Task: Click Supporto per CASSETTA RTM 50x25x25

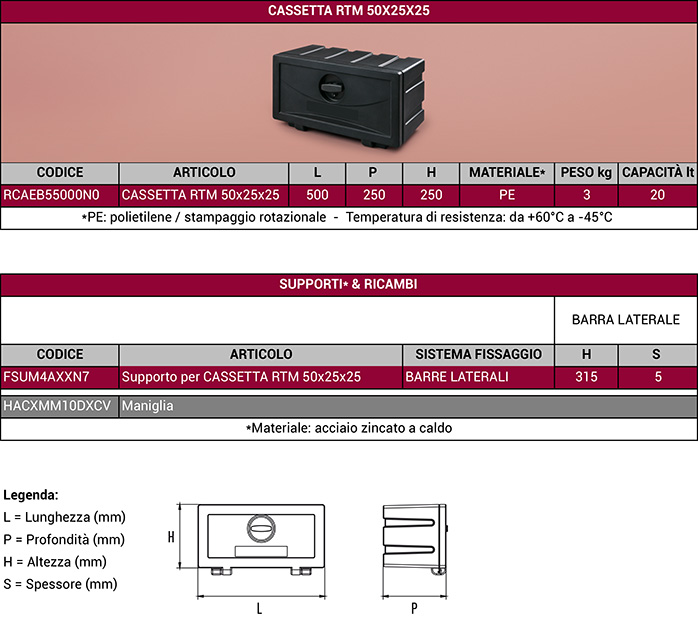Action: coord(241,377)
